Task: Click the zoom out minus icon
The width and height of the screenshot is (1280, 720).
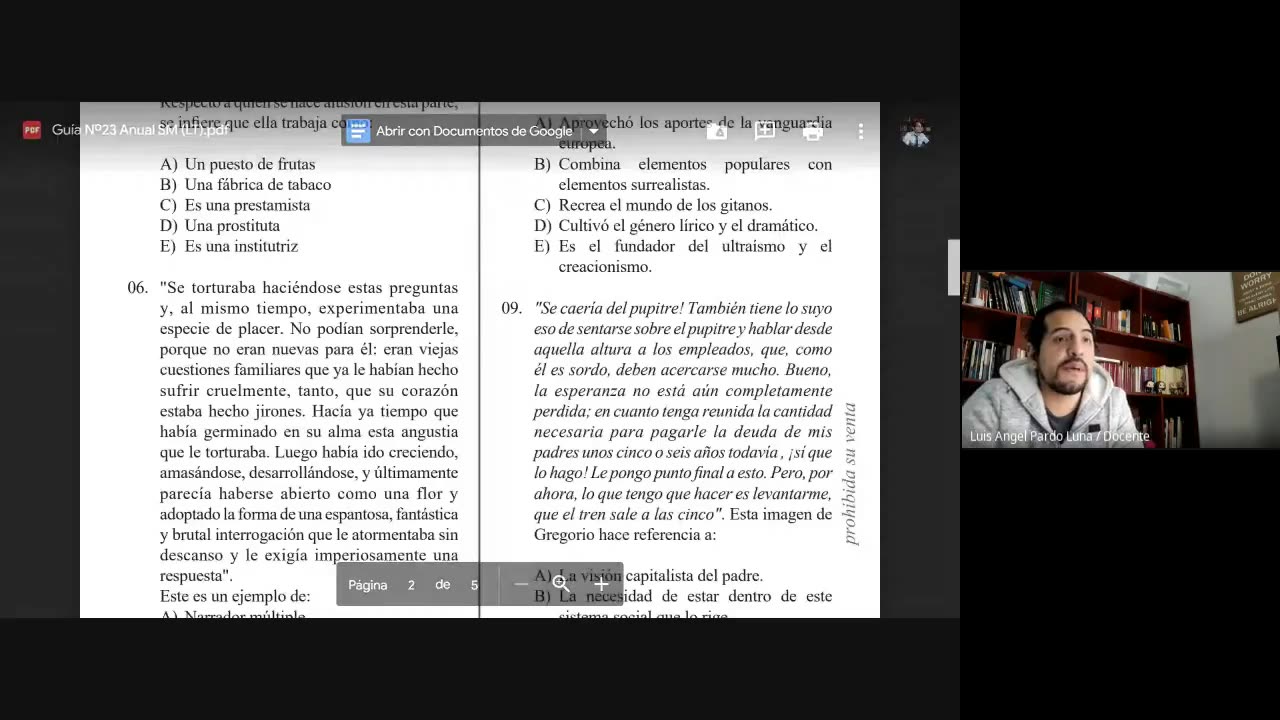Action: coord(521,584)
